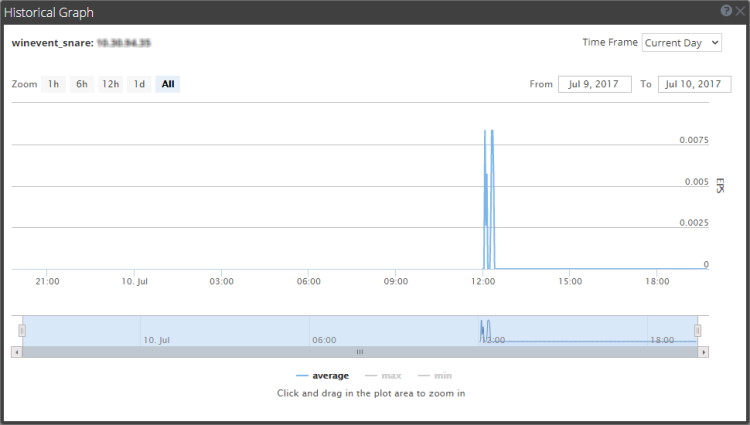Open the From date picker field
Screen dimensions: 750x425
pos(595,84)
